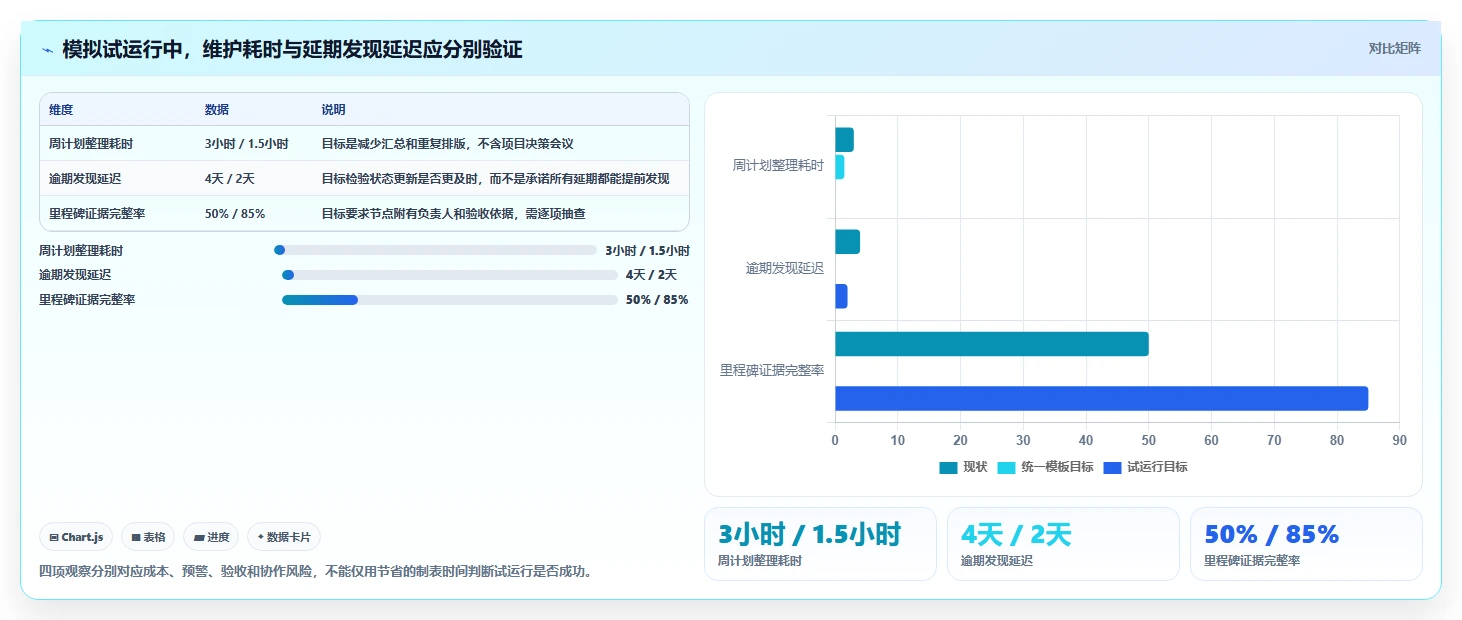Click the 现状 bar for 周计划整理耗时
This screenshot has height=620, width=1462.
pos(845,140)
